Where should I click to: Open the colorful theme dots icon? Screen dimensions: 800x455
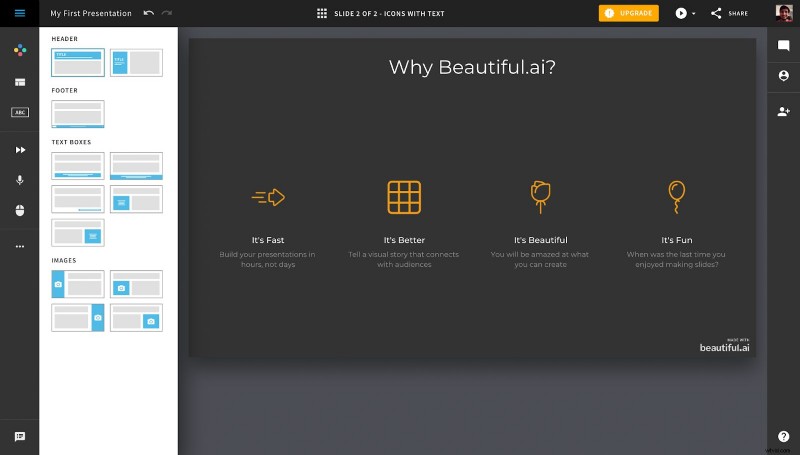click(20, 49)
